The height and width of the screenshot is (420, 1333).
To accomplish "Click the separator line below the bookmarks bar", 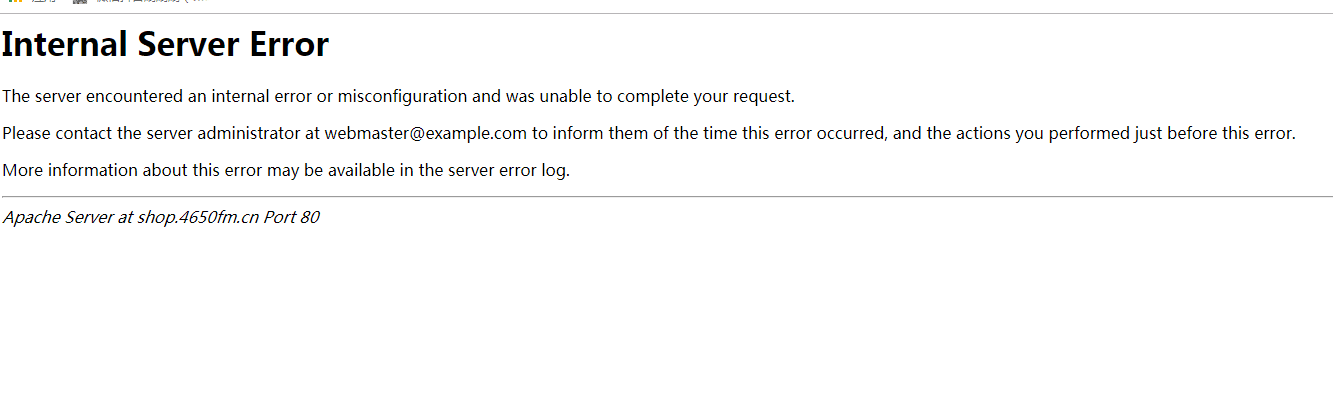I will [666, 13].
